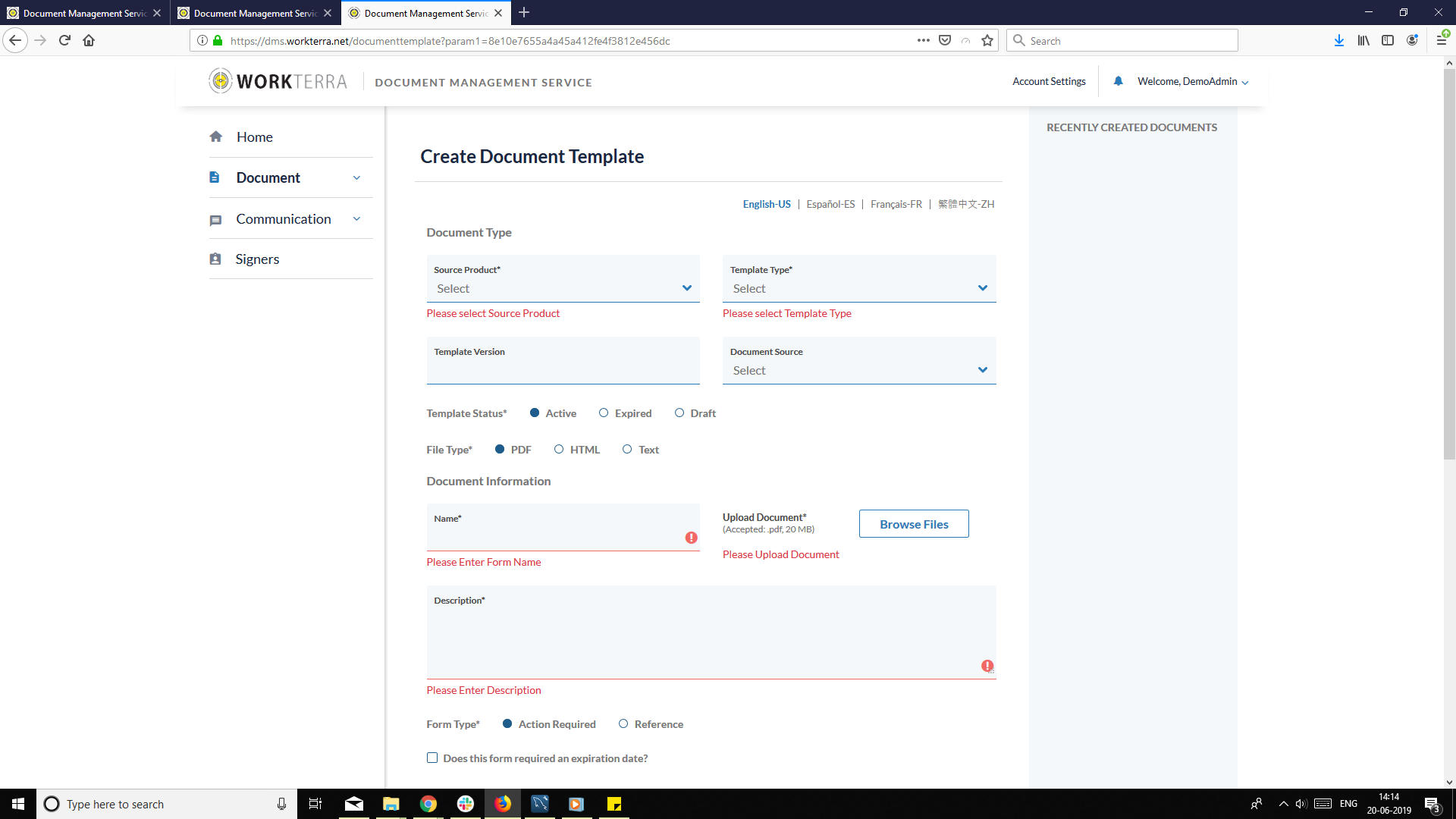Viewport: 1456px width, 819px height.
Task: Click the Home icon in sidebar
Action: [x=216, y=136]
